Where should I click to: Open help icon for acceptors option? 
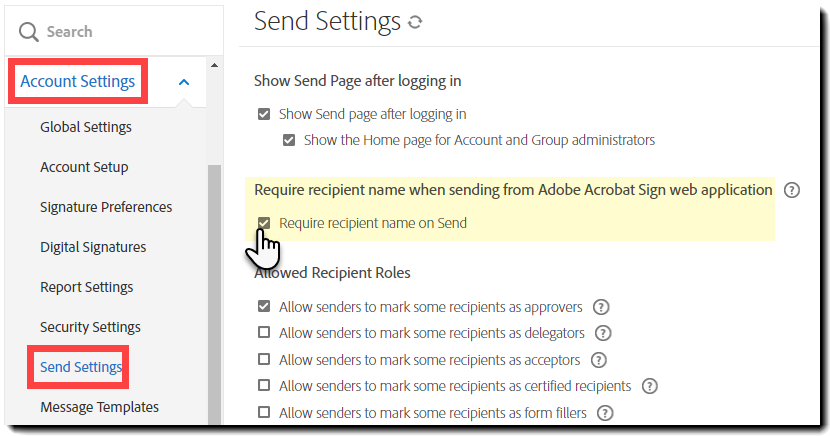pos(599,360)
